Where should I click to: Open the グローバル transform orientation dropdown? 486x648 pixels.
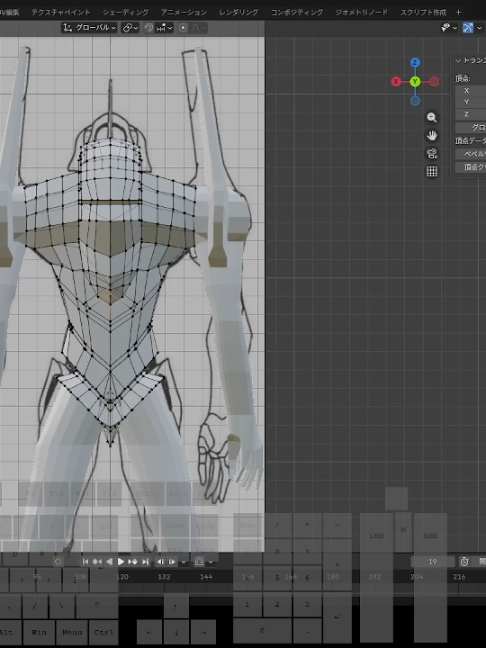90,28
